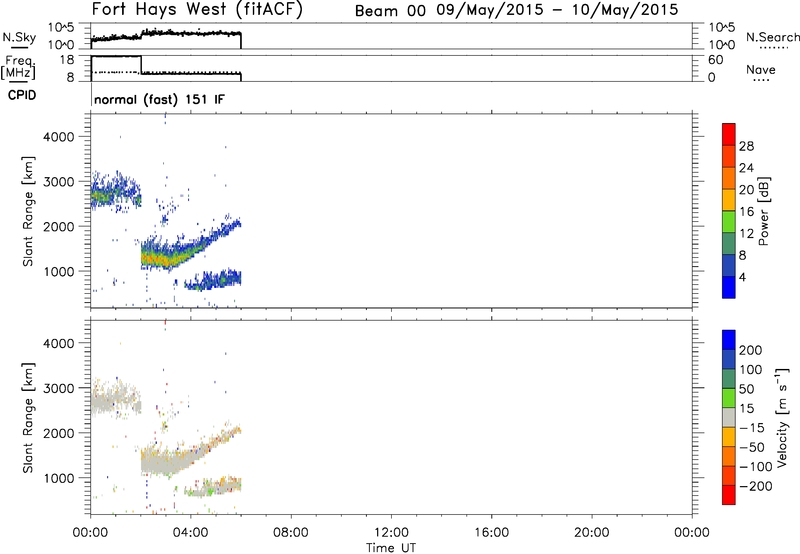This screenshot has width=800, height=554.
Task: Select the date range "09/May/2015 - 10/May/2015"
Action: pos(558,10)
